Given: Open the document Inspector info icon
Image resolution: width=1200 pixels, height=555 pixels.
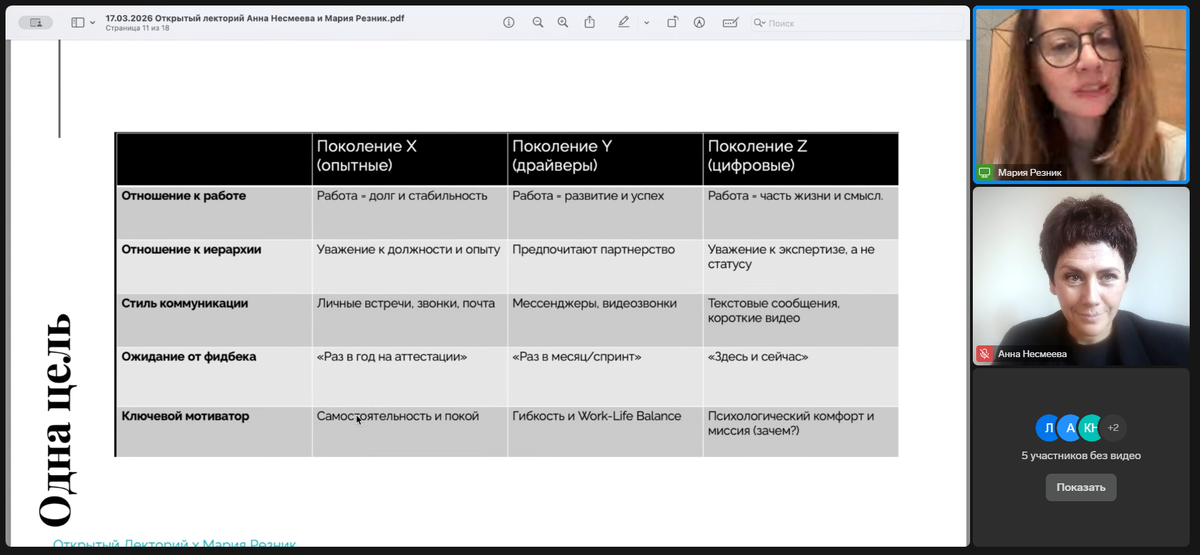Looking at the screenshot, I should pos(509,22).
